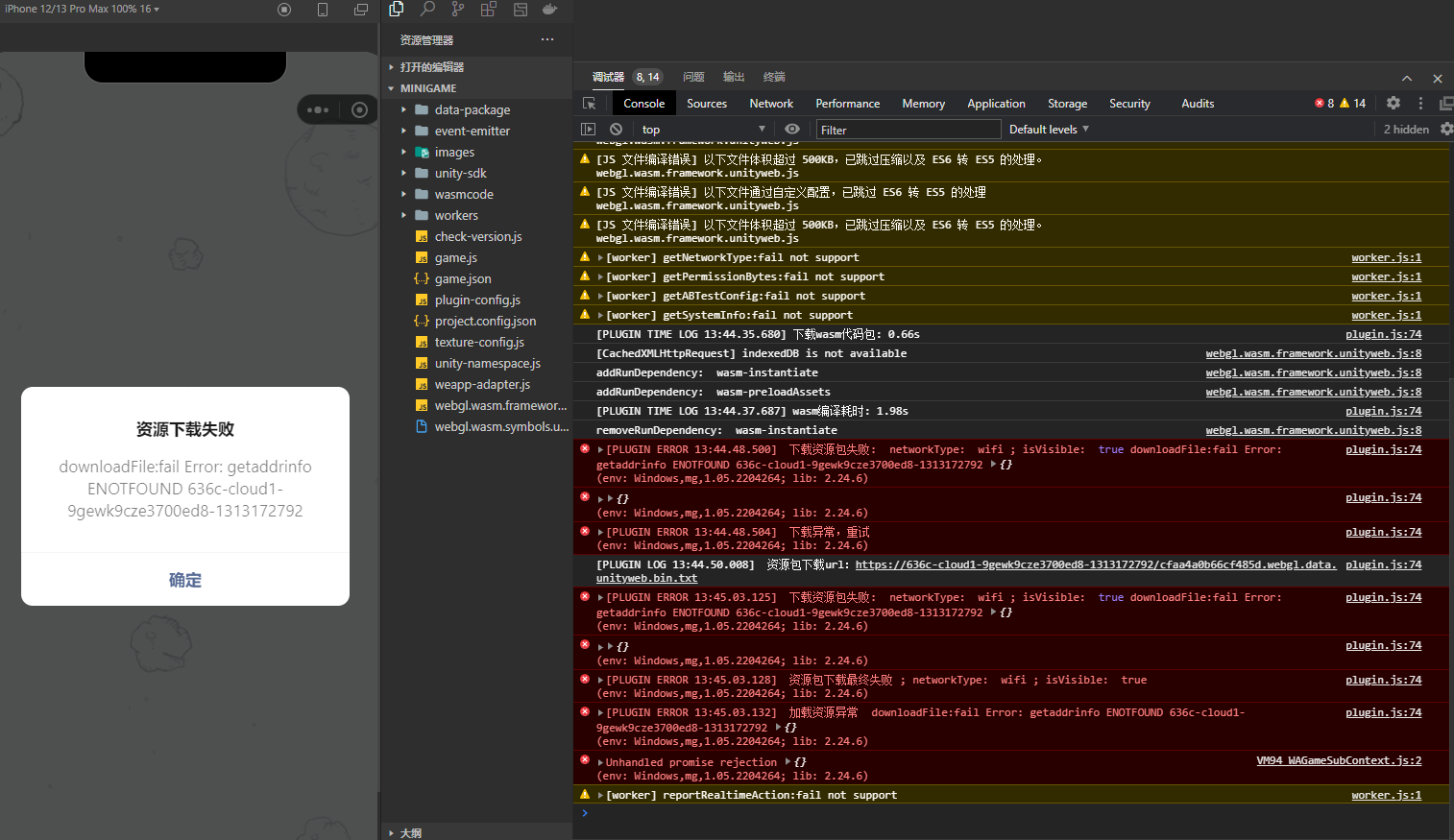Open DevTools settings gear icon
Image resolution: width=1454 pixels, height=840 pixels.
click(1393, 103)
